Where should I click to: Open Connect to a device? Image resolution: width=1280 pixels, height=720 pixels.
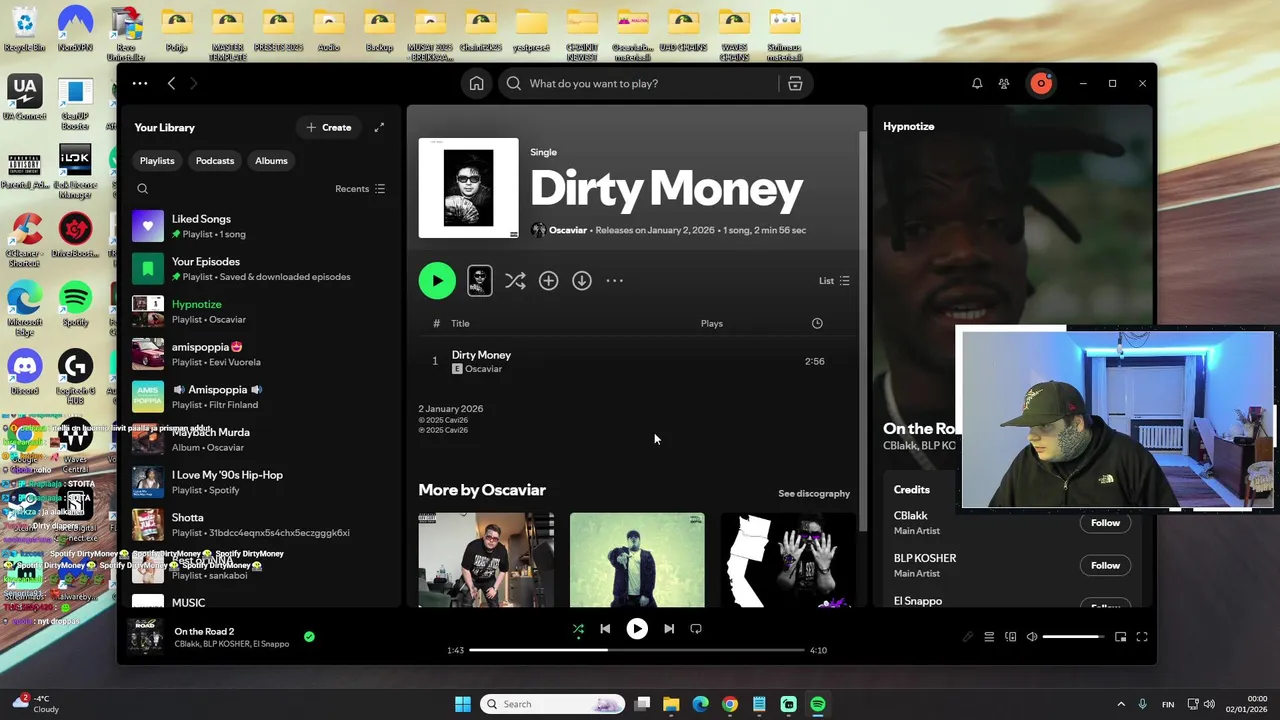coord(1011,637)
